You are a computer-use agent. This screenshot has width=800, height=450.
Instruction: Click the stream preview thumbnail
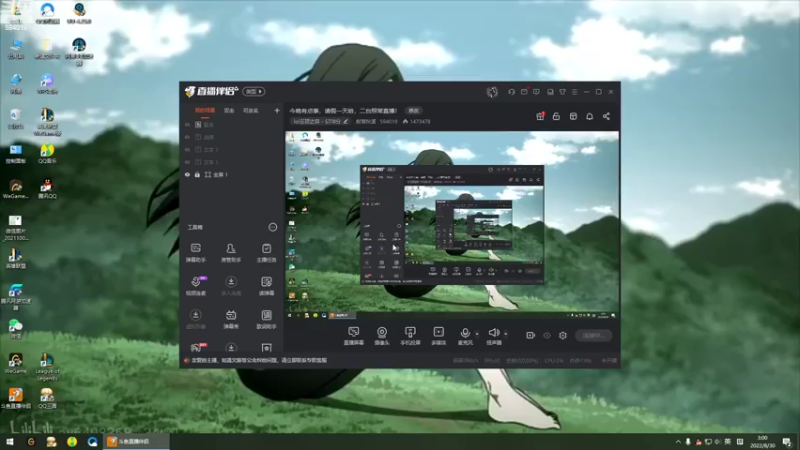(x=452, y=226)
